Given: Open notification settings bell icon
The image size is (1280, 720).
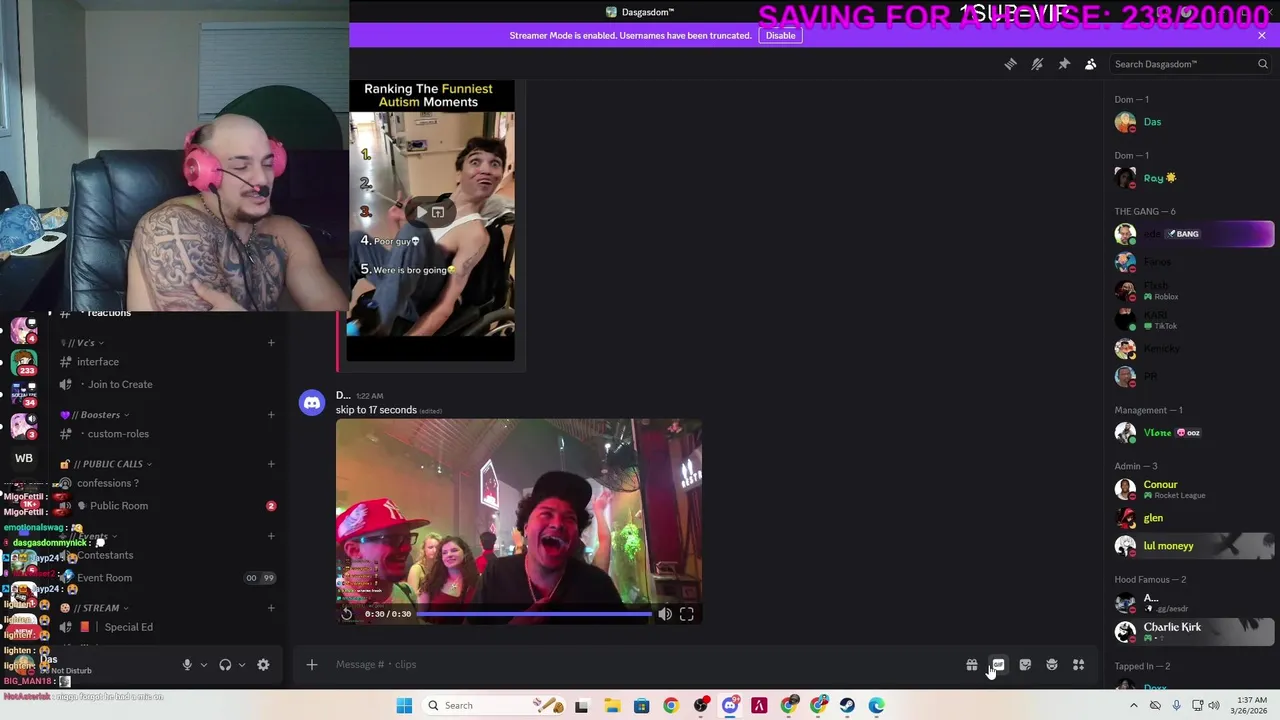Looking at the screenshot, I should 1037,64.
